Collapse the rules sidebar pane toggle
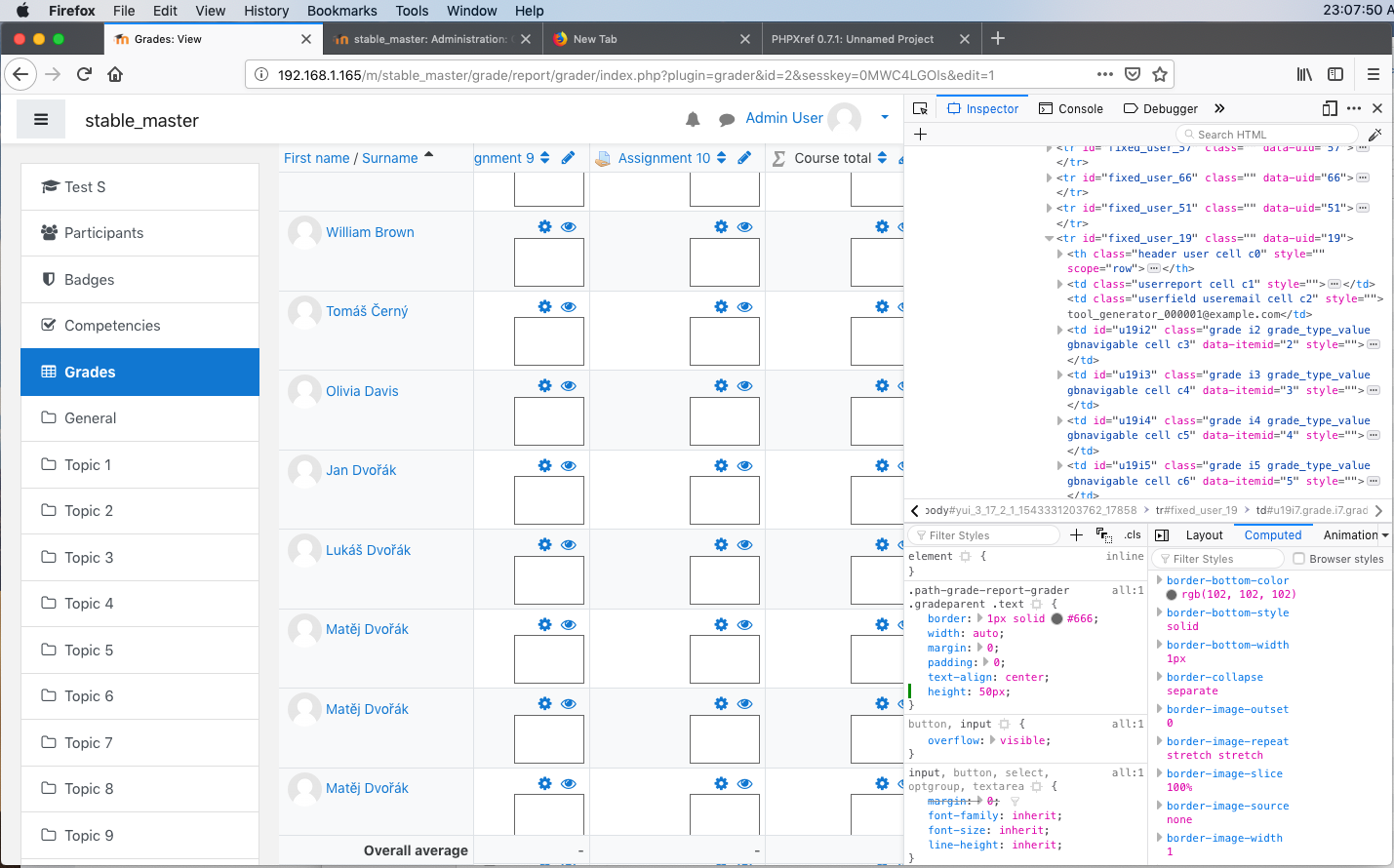 1162,535
